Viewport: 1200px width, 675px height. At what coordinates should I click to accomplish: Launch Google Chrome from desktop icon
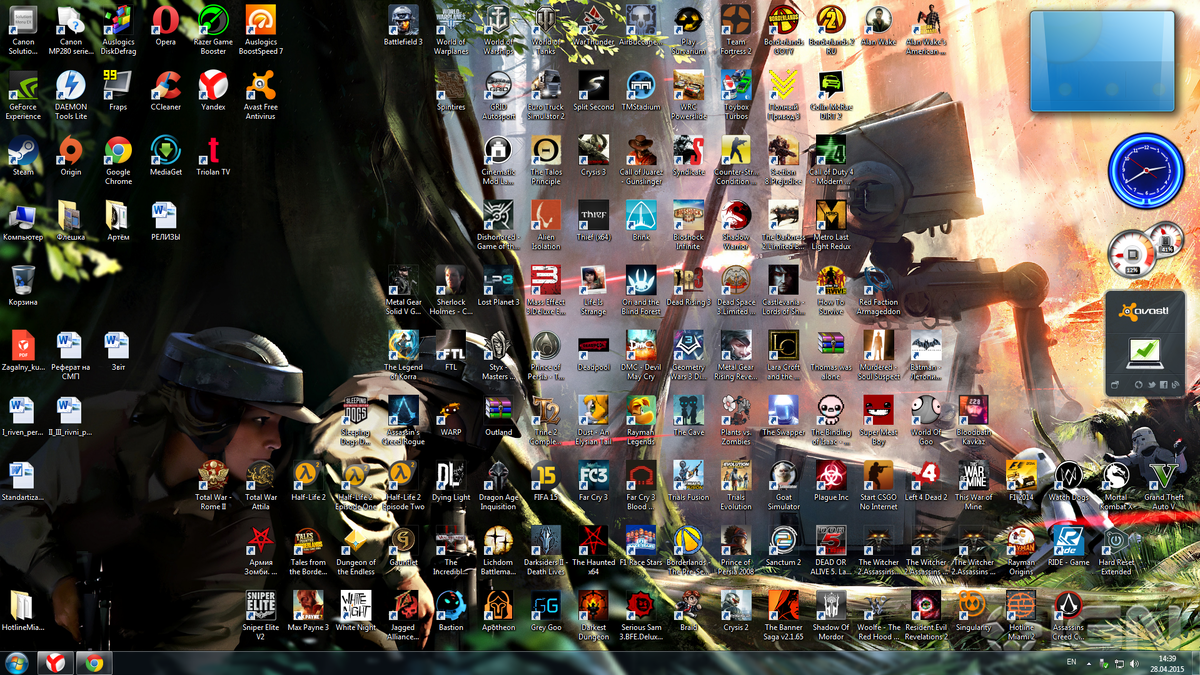click(118, 160)
